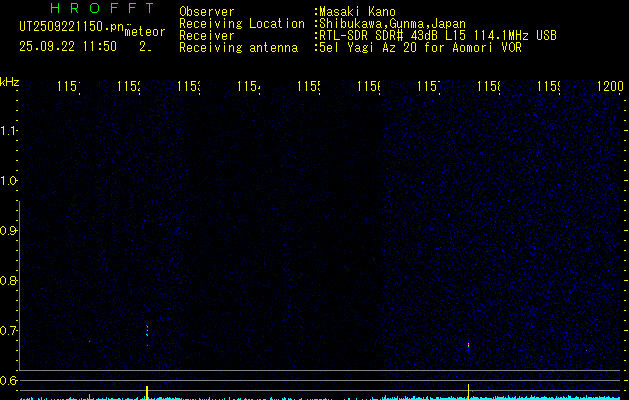Select the filename UT2509221150.pn text
This screenshot has width=629, height=400.
point(71,27)
